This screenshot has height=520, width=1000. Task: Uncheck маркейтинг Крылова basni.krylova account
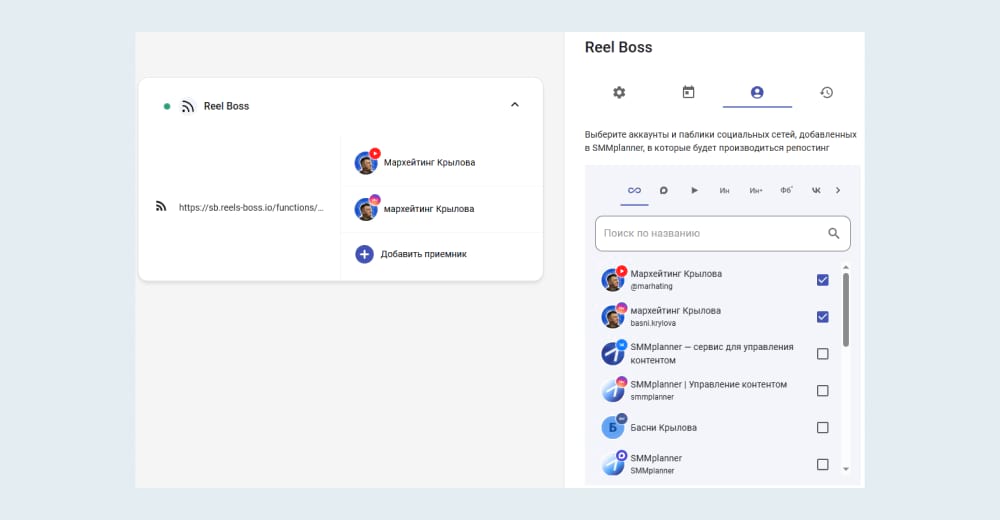822,317
